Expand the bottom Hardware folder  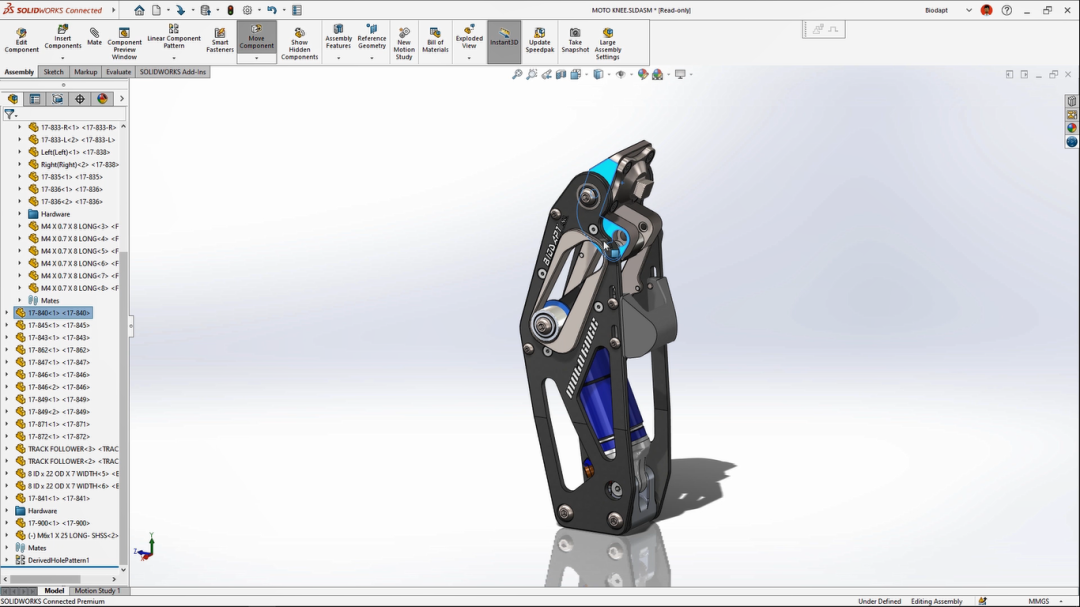[7, 511]
